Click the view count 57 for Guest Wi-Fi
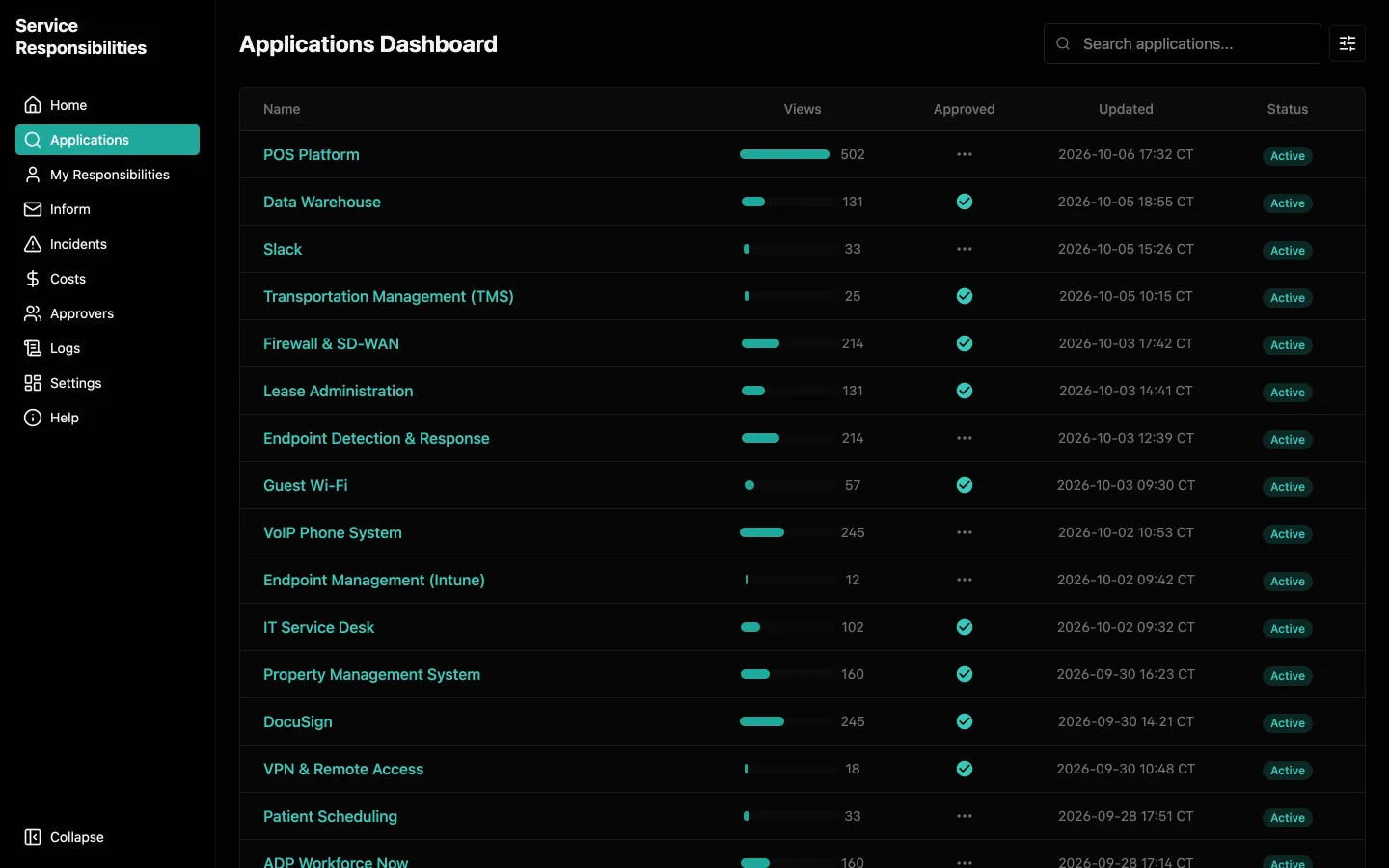This screenshot has height=868, width=1389. tap(853, 485)
